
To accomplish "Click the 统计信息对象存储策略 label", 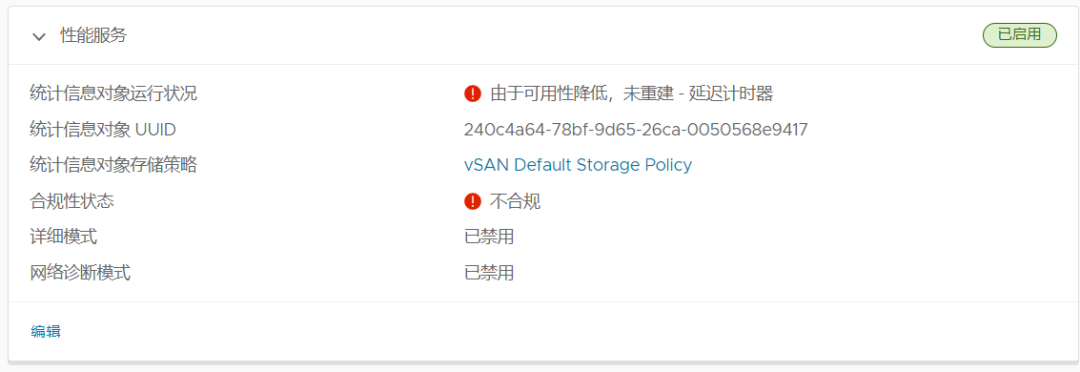I will (x=114, y=165).
